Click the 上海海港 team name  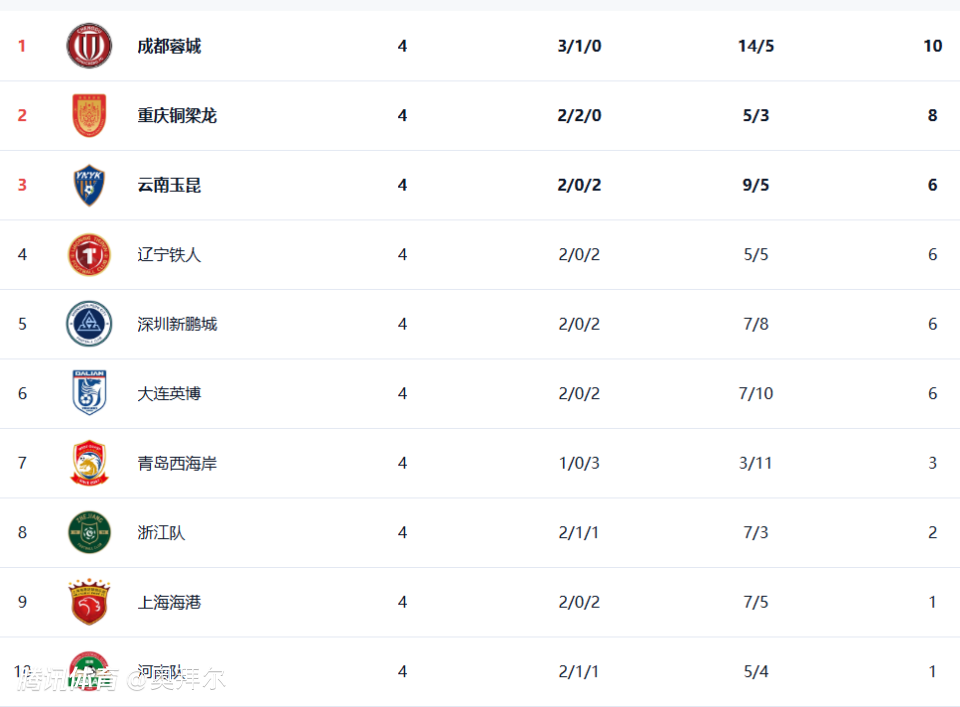(x=169, y=602)
